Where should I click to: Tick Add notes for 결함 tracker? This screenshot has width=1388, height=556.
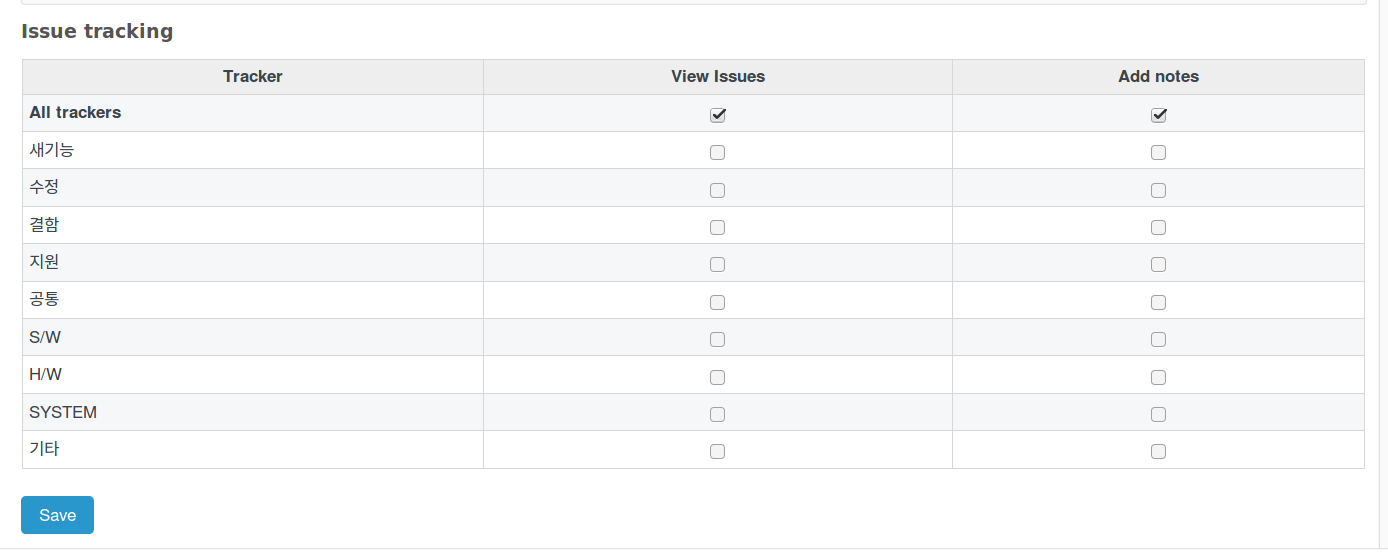click(1158, 227)
